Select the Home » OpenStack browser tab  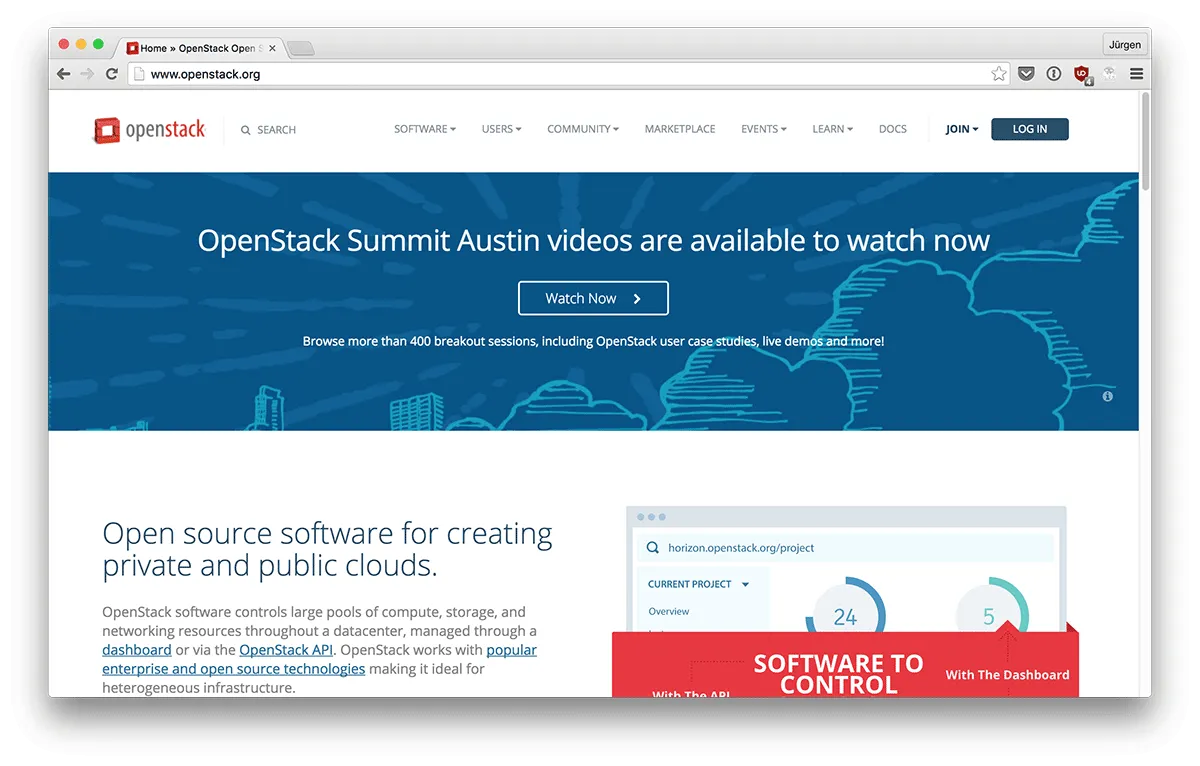pos(202,48)
